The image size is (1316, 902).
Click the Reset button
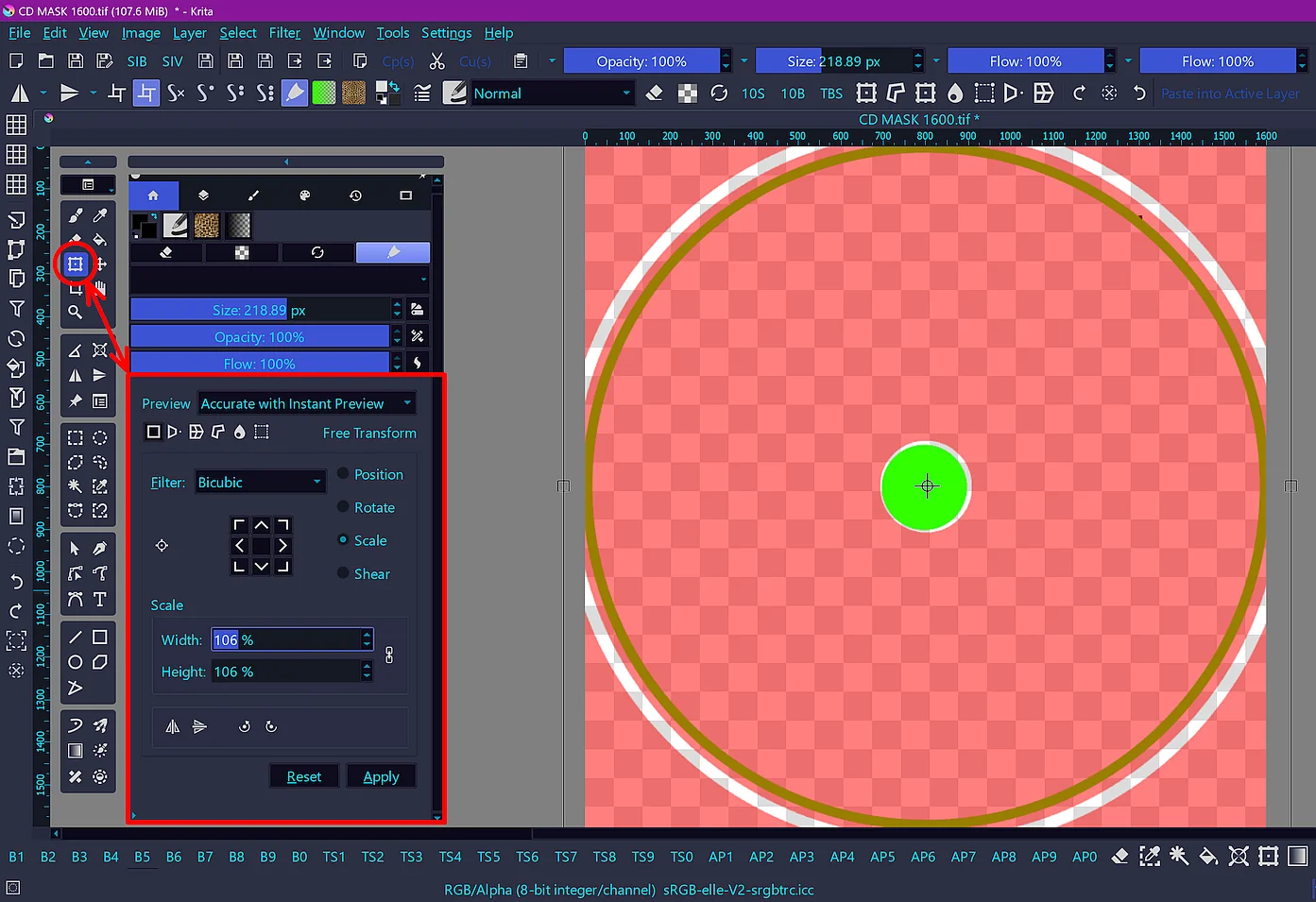tap(304, 776)
